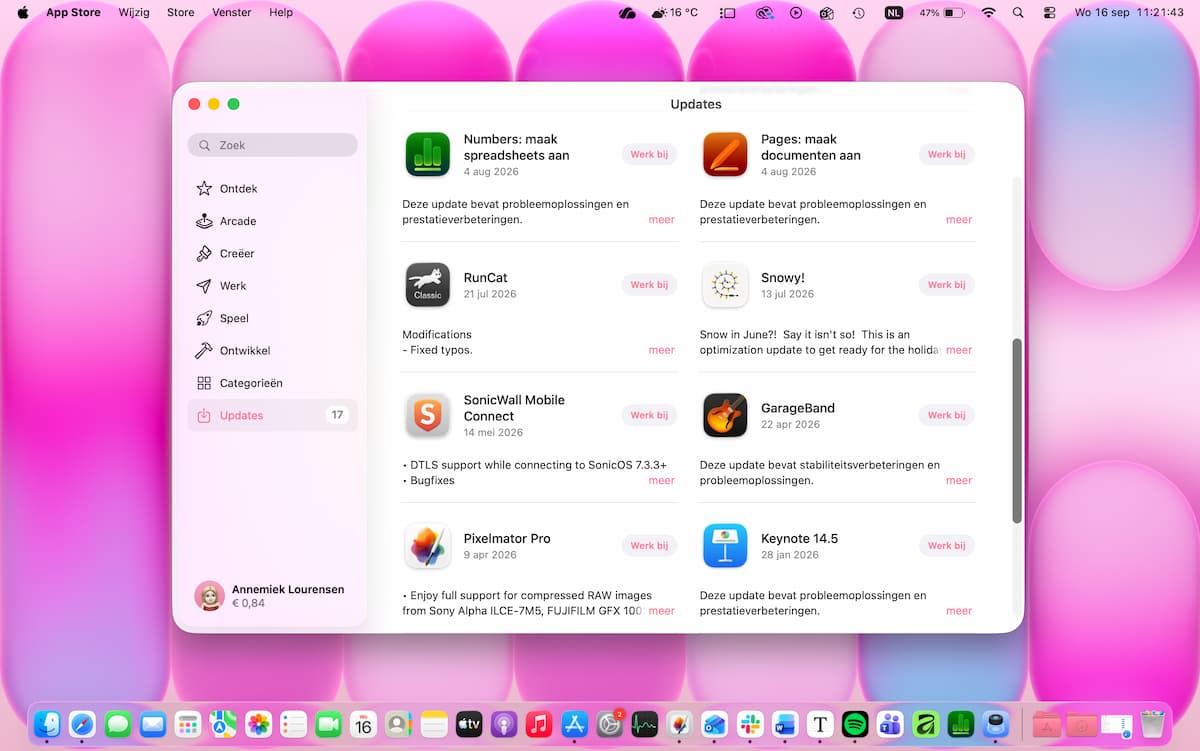This screenshot has width=1200, height=751.
Task: Update Pages with Werk bij
Action: [x=946, y=154]
